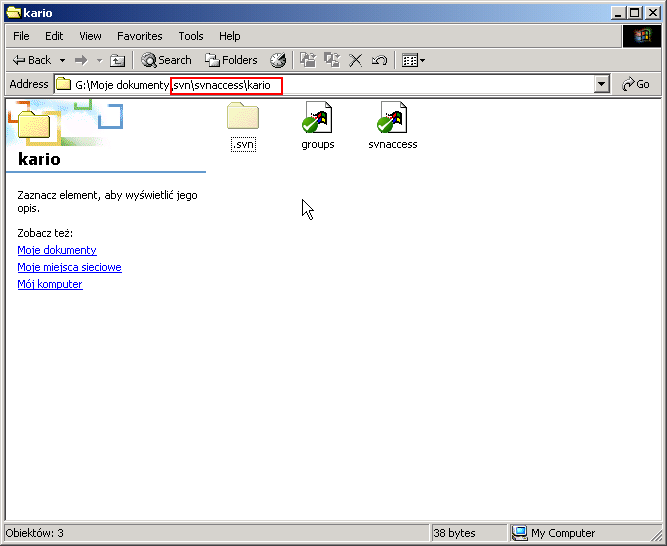667x546 pixels.
Task: Click My Computer in the status bar
Action: 554,533
